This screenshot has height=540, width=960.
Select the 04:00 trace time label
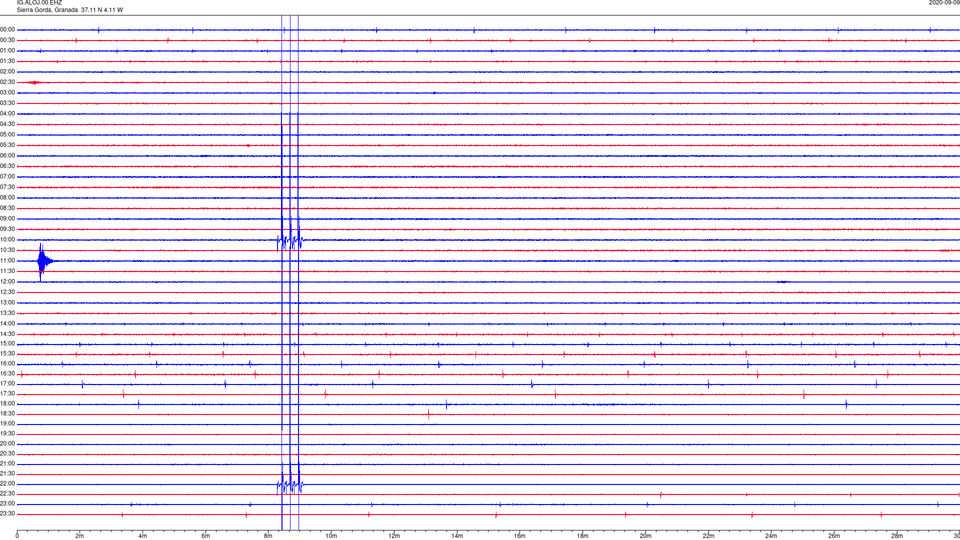coord(7,113)
